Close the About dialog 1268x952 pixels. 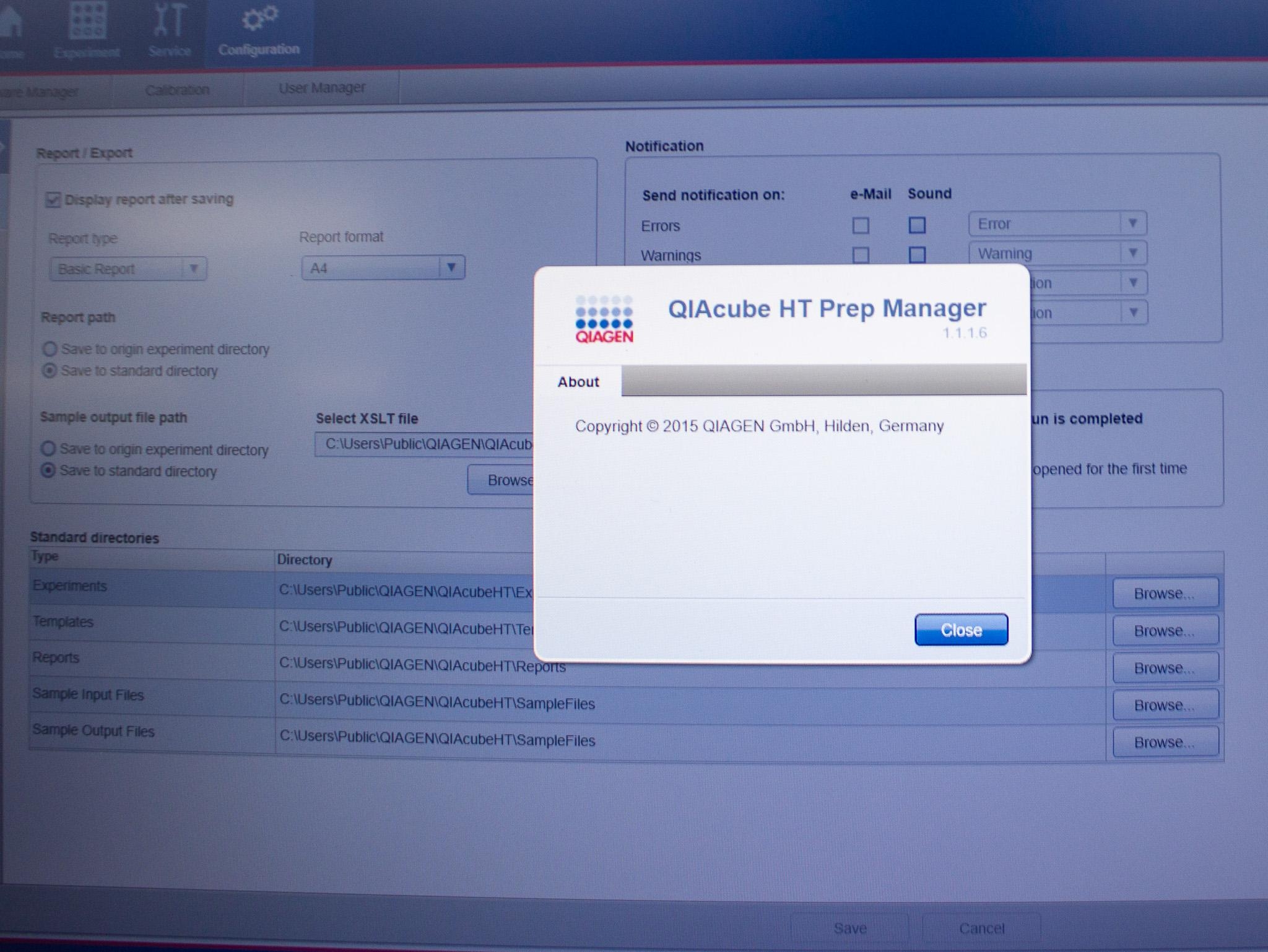(x=961, y=630)
